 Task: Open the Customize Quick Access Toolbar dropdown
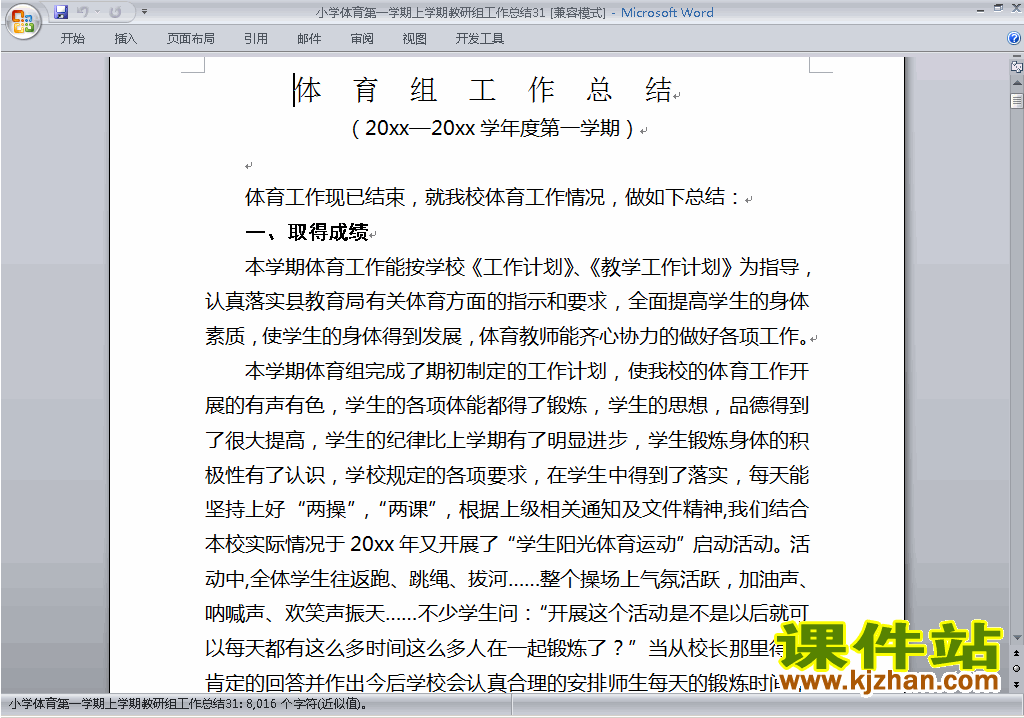point(144,12)
